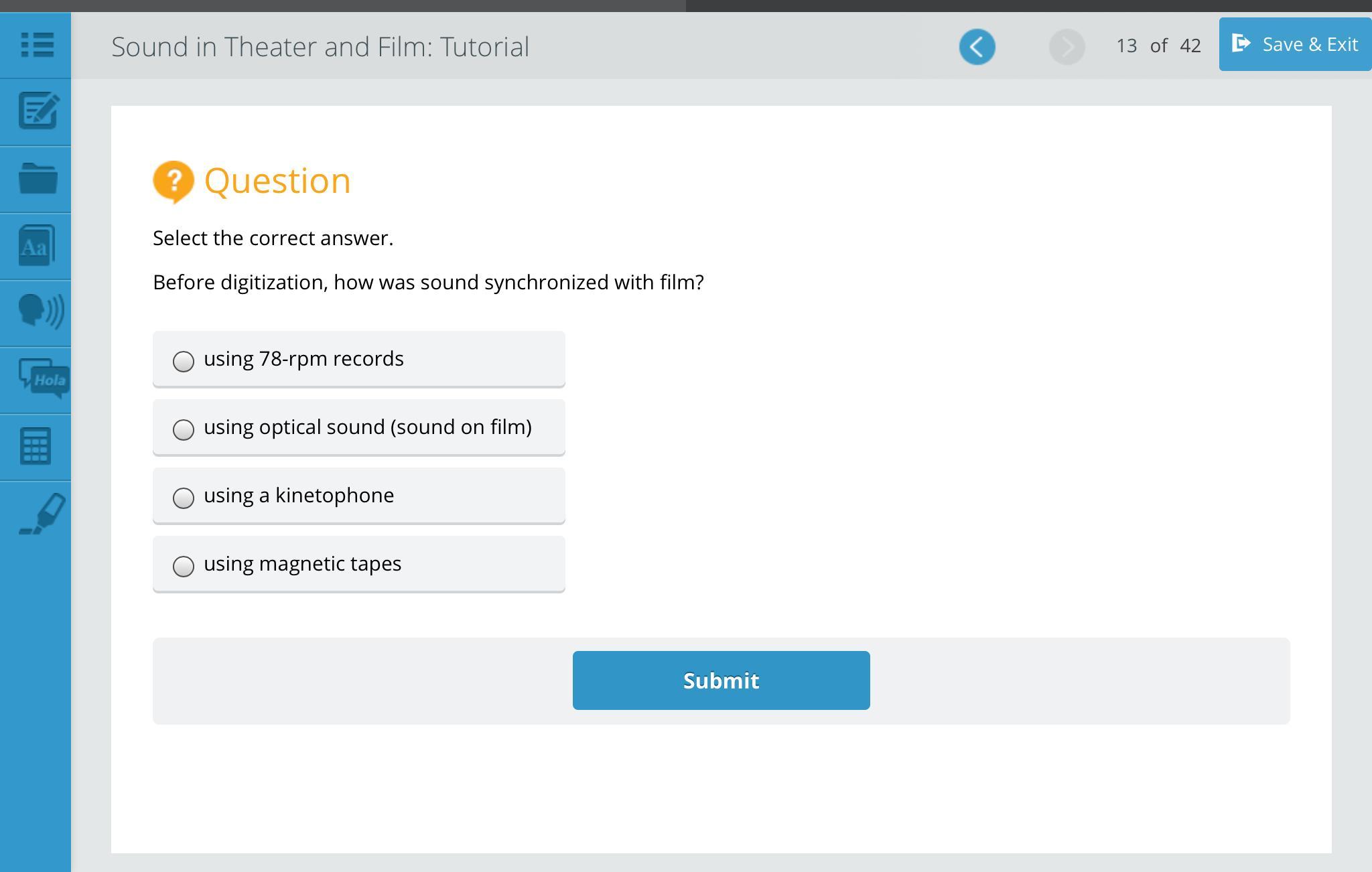Image resolution: width=1372 pixels, height=872 pixels.
Task: Submit the selected answer
Action: coord(721,680)
